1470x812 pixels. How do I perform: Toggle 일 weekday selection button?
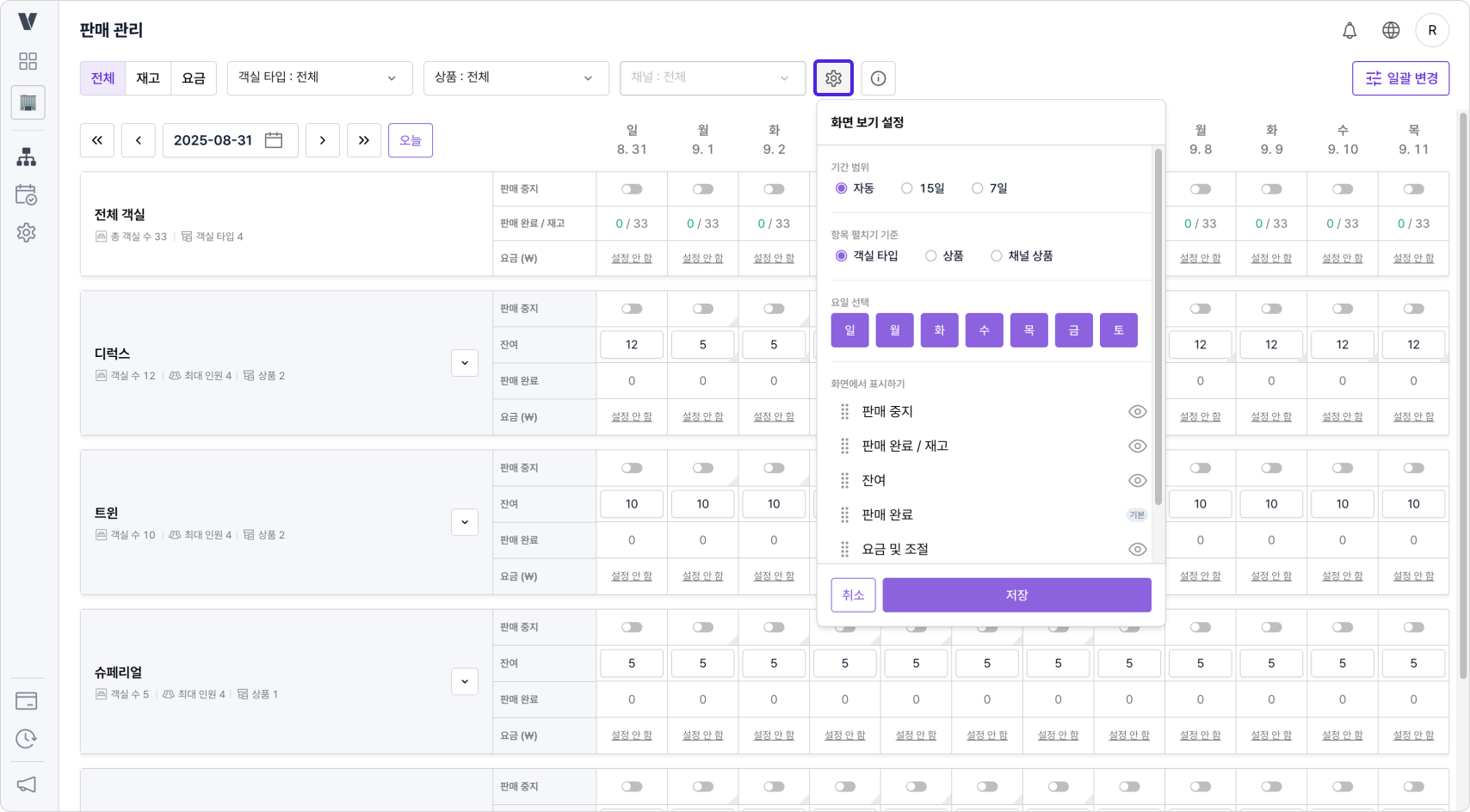850,330
